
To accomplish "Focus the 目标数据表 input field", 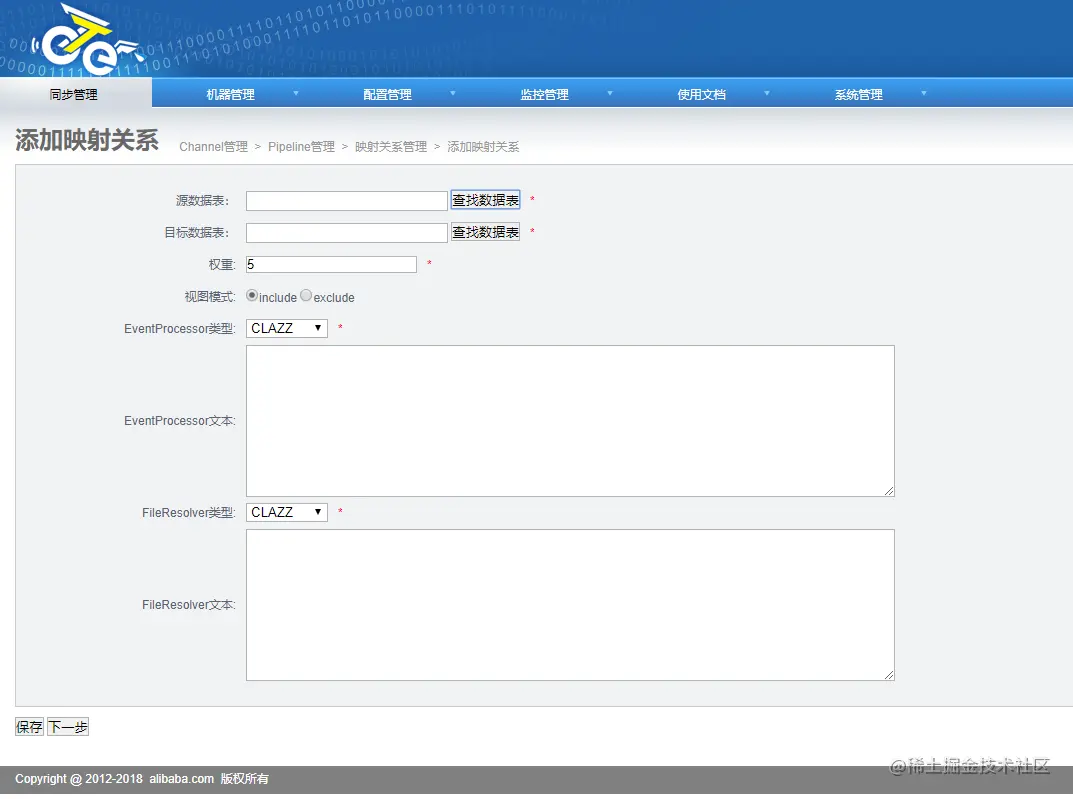I will pyautogui.click(x=346, y=233).
